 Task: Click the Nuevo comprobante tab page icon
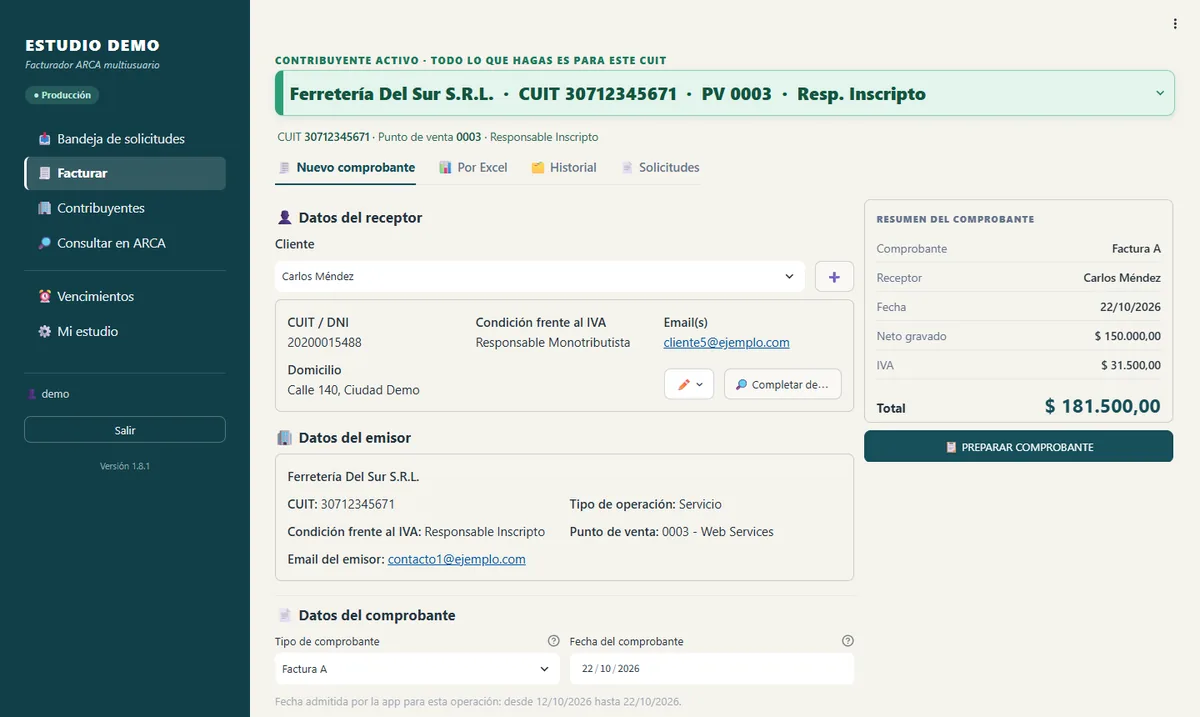coord(284,168)
